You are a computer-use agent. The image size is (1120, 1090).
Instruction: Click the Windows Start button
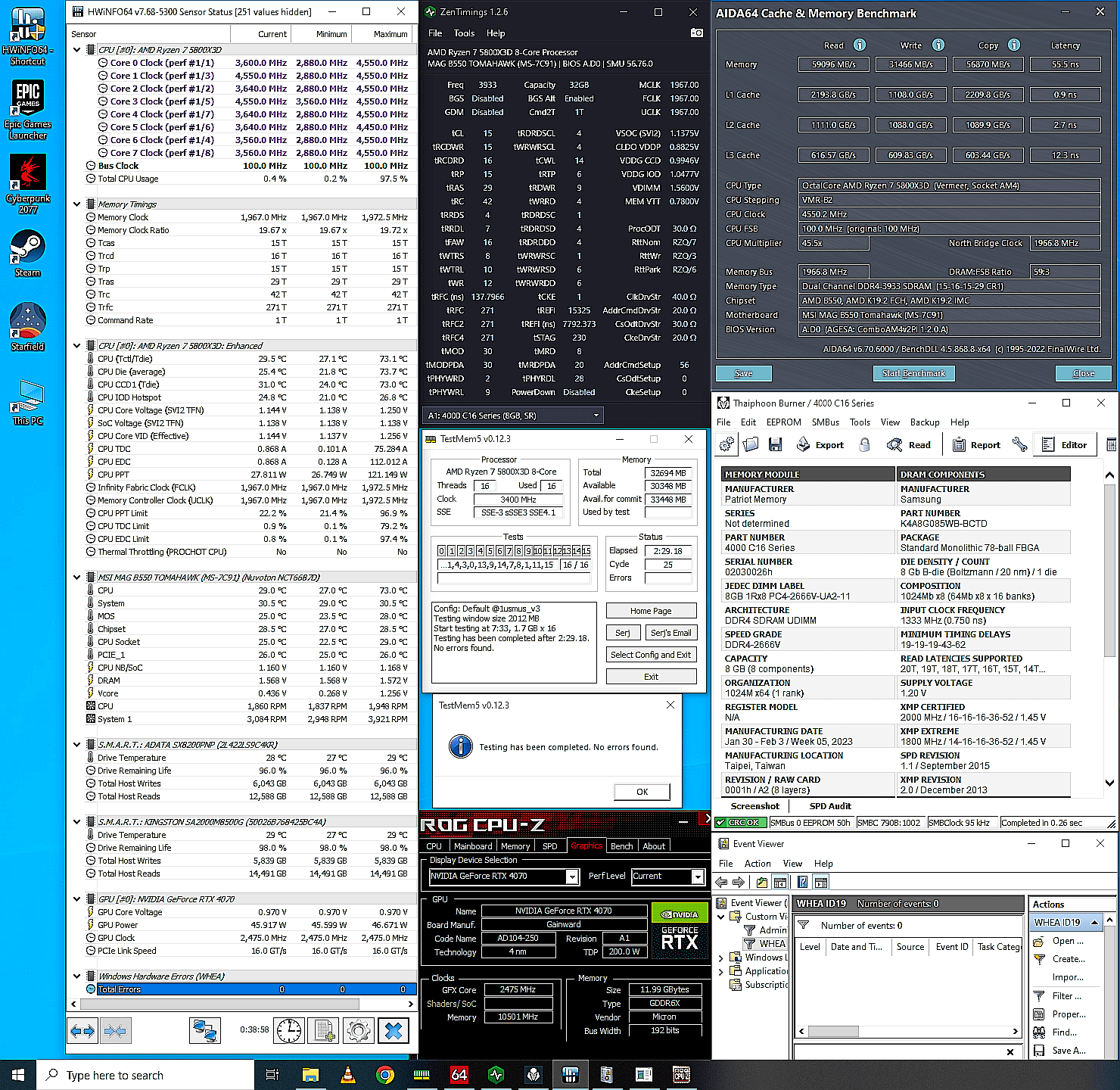18,1075
